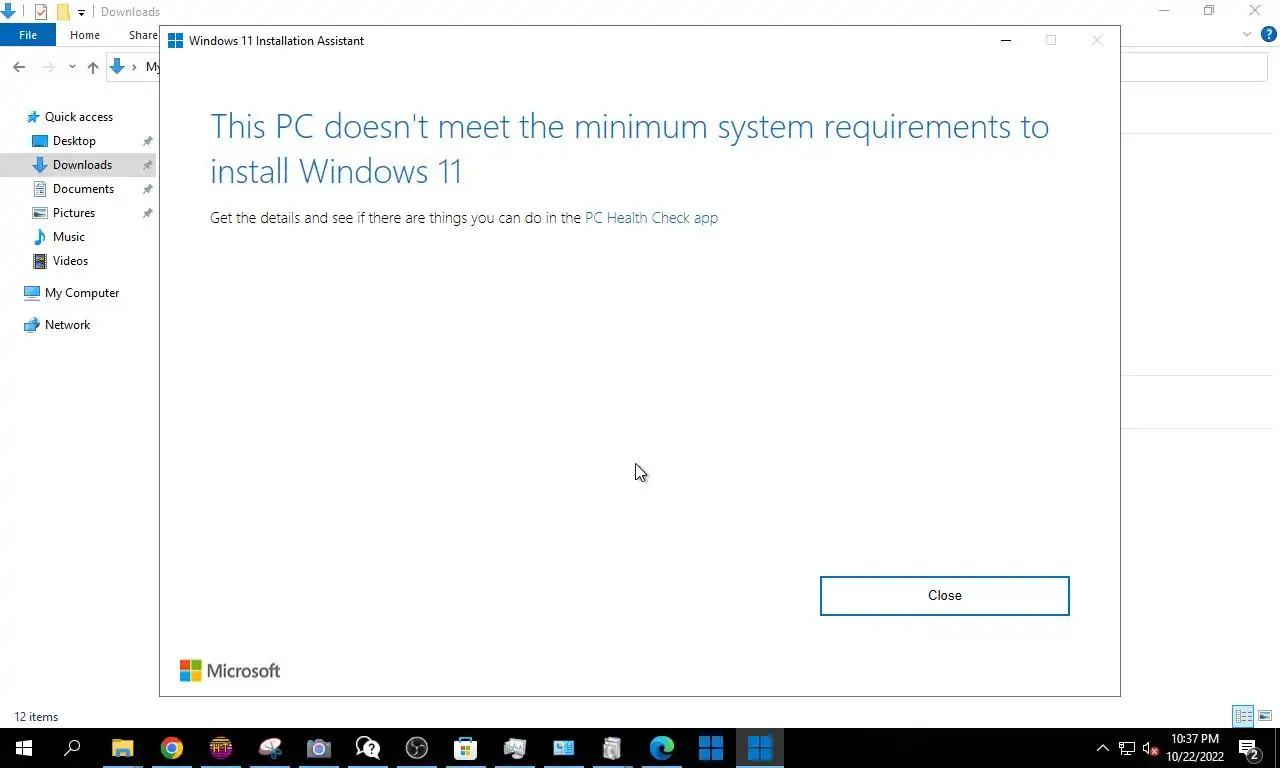Open Documents in the navigation pane
The image size is (1280, 768).
point(83,189)
